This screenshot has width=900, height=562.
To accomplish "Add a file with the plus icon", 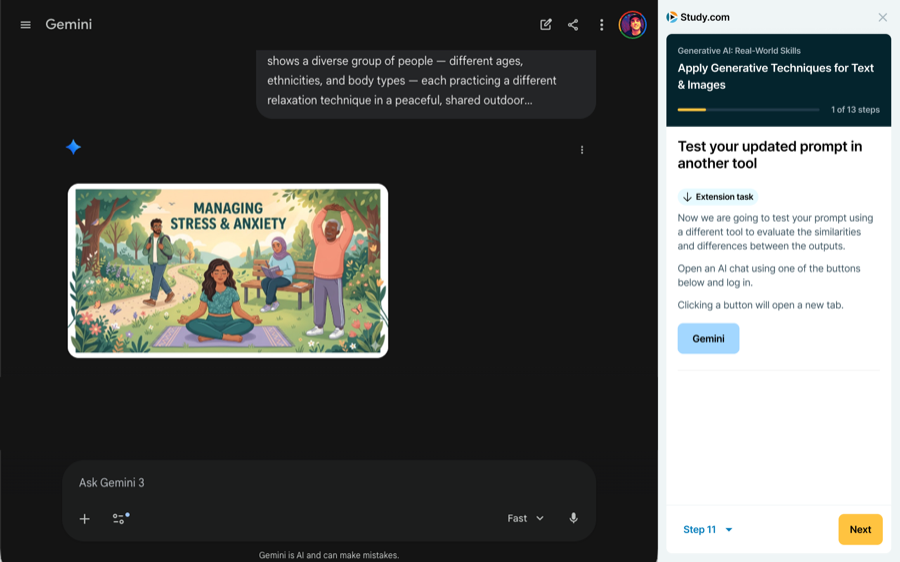I will (x=84, y=519).
